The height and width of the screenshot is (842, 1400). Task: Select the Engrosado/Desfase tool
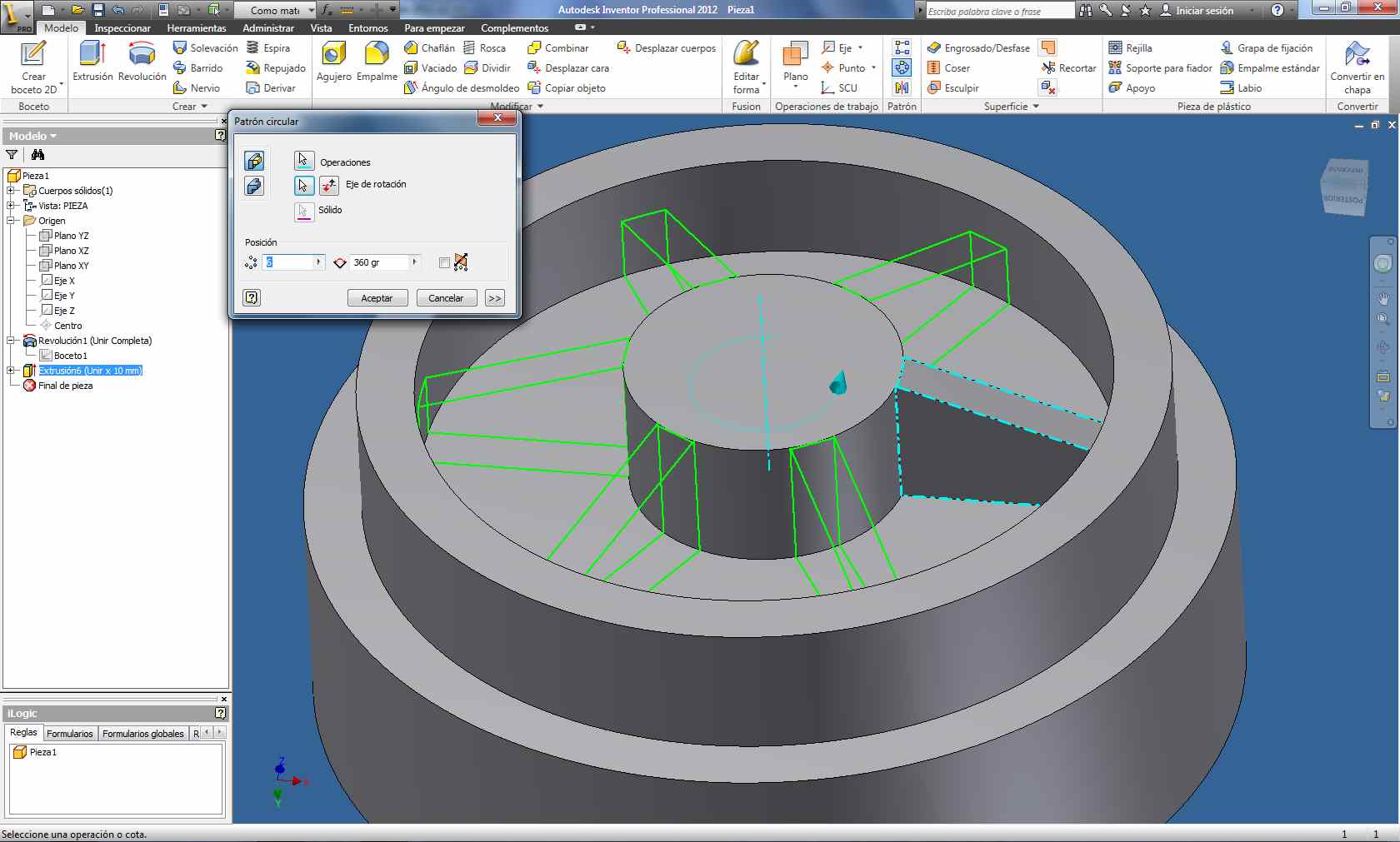pyautogui.click(x=978, y=47)
